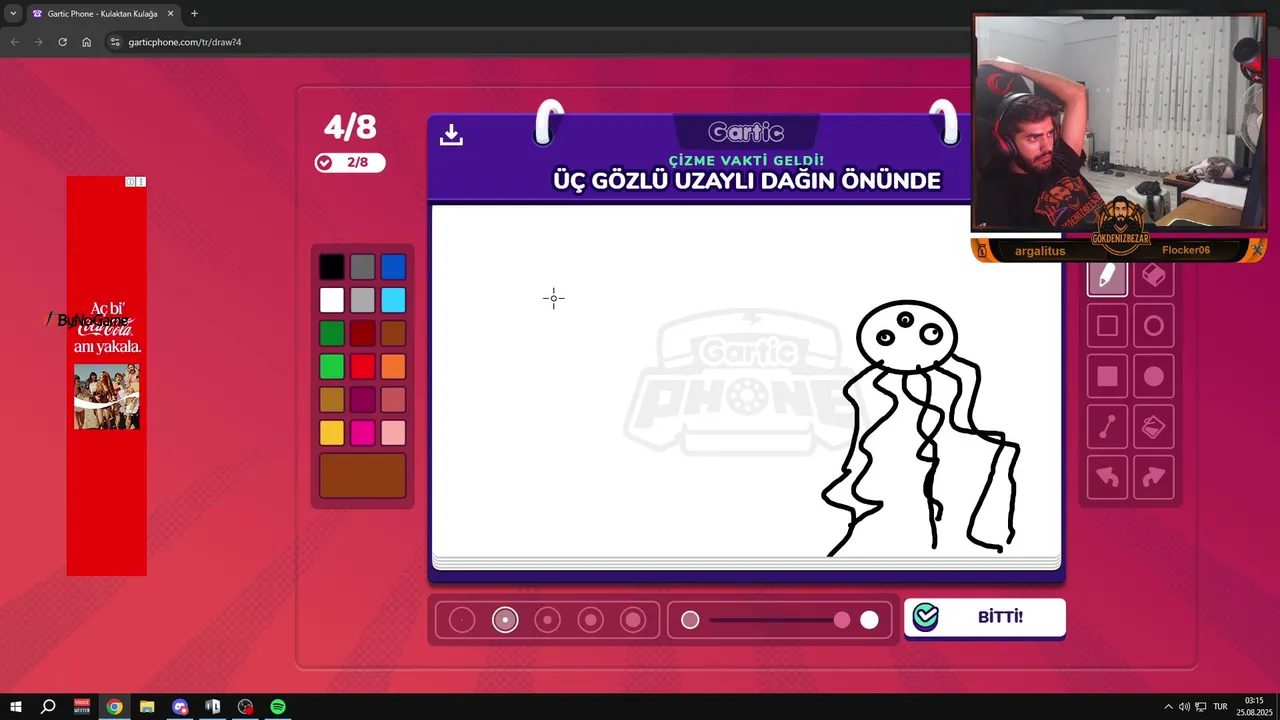Click the BİTTİ! done button
The width and height of the screenshot is (1280, 720).
pyautogui.click(x=985, y=617)
